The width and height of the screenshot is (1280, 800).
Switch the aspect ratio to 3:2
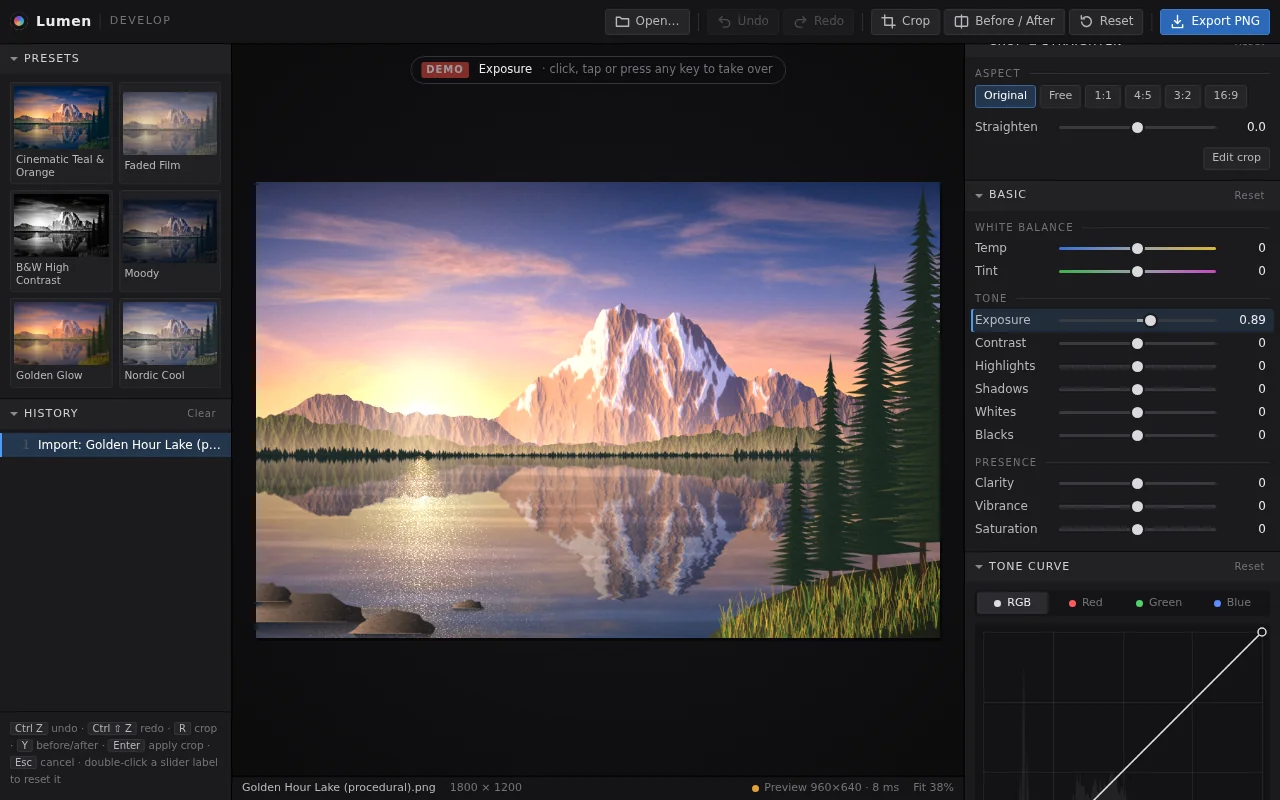click(1183, 96)
